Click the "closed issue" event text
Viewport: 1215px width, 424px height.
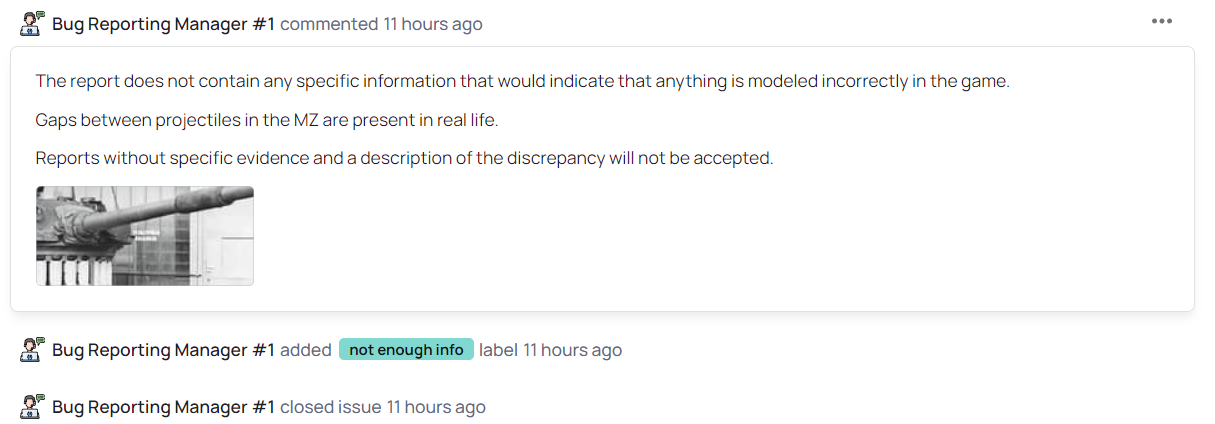click(330, 407)
